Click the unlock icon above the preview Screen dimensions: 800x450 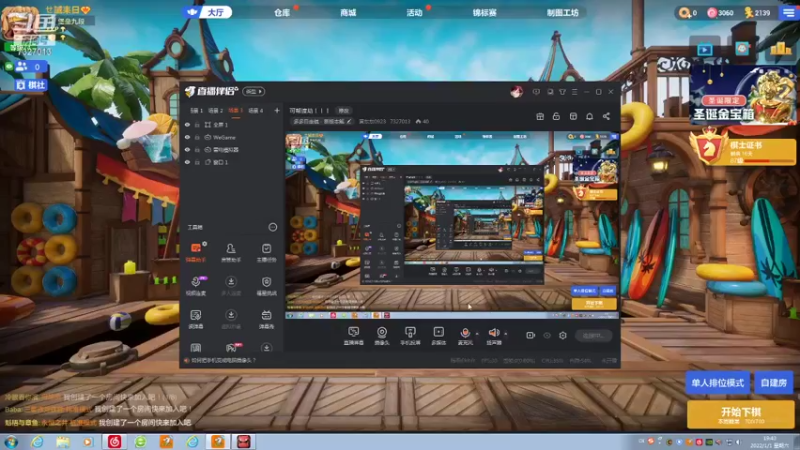(x=556, y=116)
